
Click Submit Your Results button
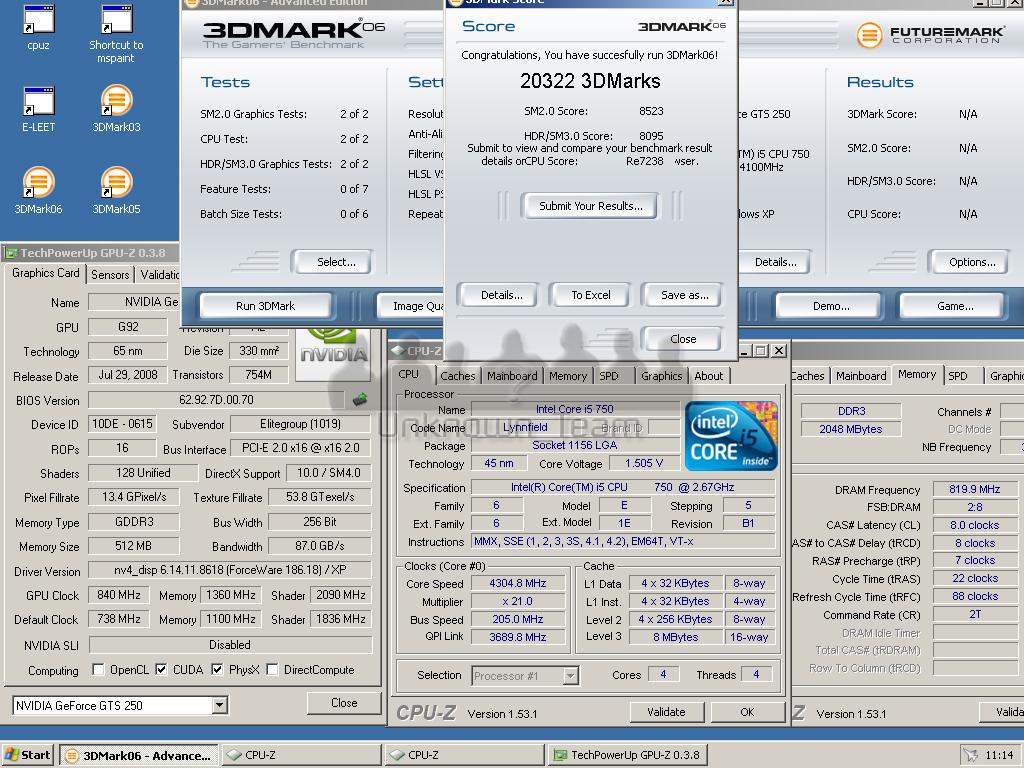point(590,206)
